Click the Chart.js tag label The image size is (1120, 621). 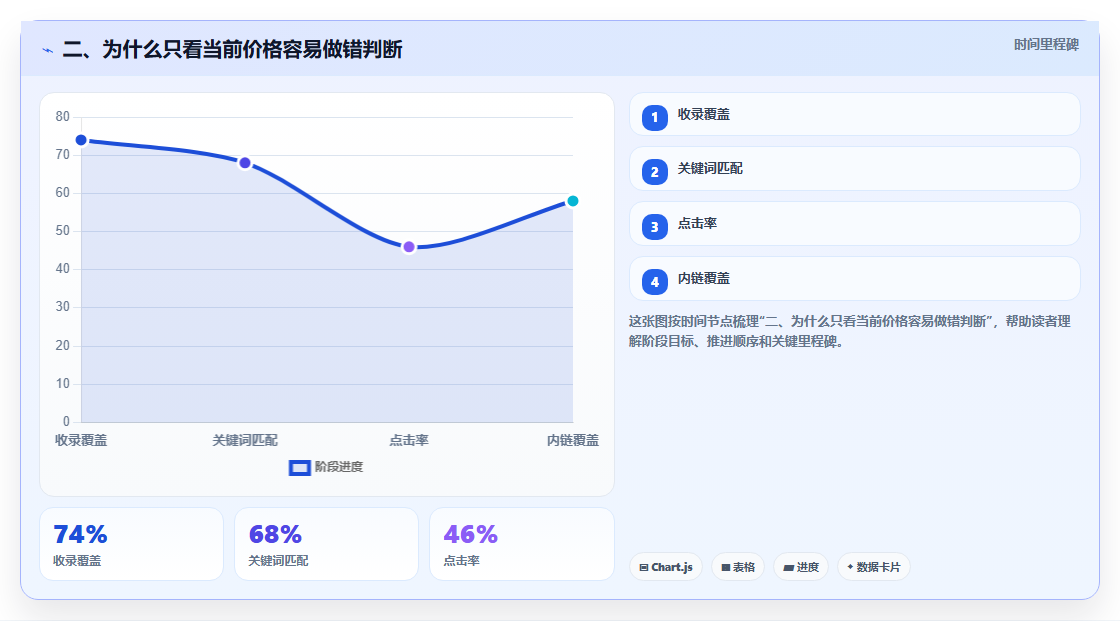pyautogui.click(x=672, y=567)
